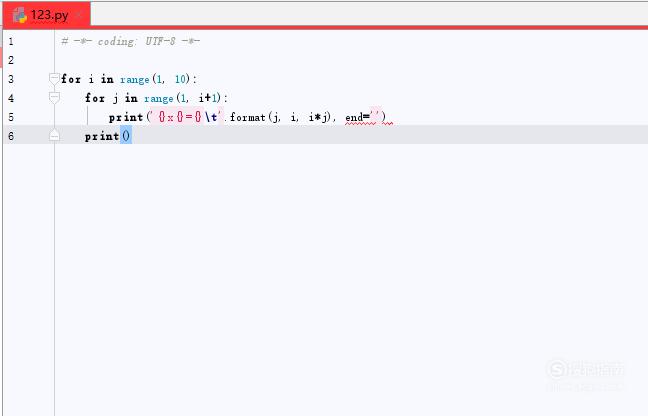
Task: Click line number 5 in the gutter
Action: coord(11,117)
